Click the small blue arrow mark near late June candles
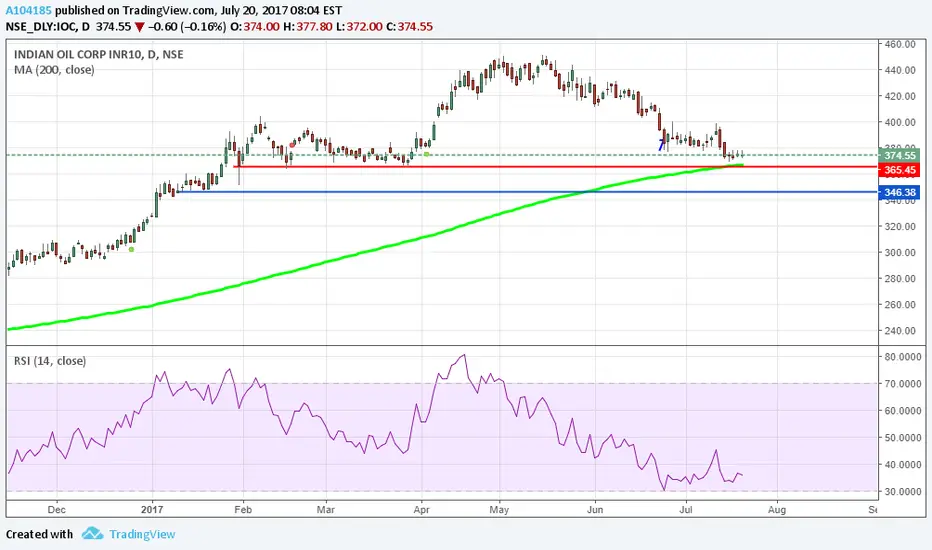Viewport: 932px width, 550px height. (x=662, y=144)
